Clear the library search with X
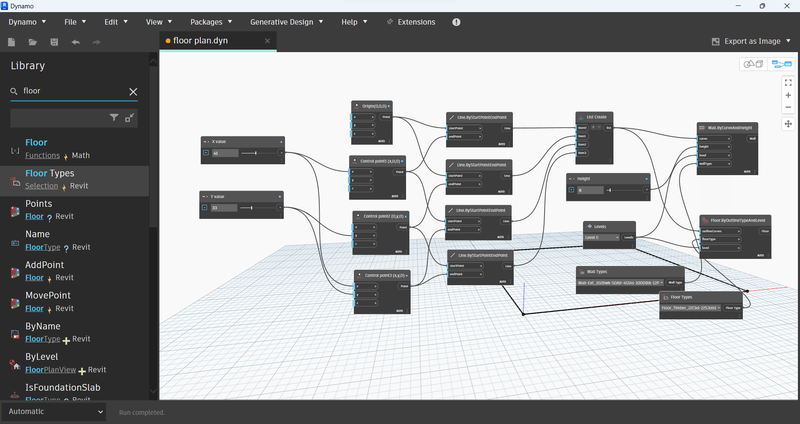 pyautogui.click(x=133, y=91)
